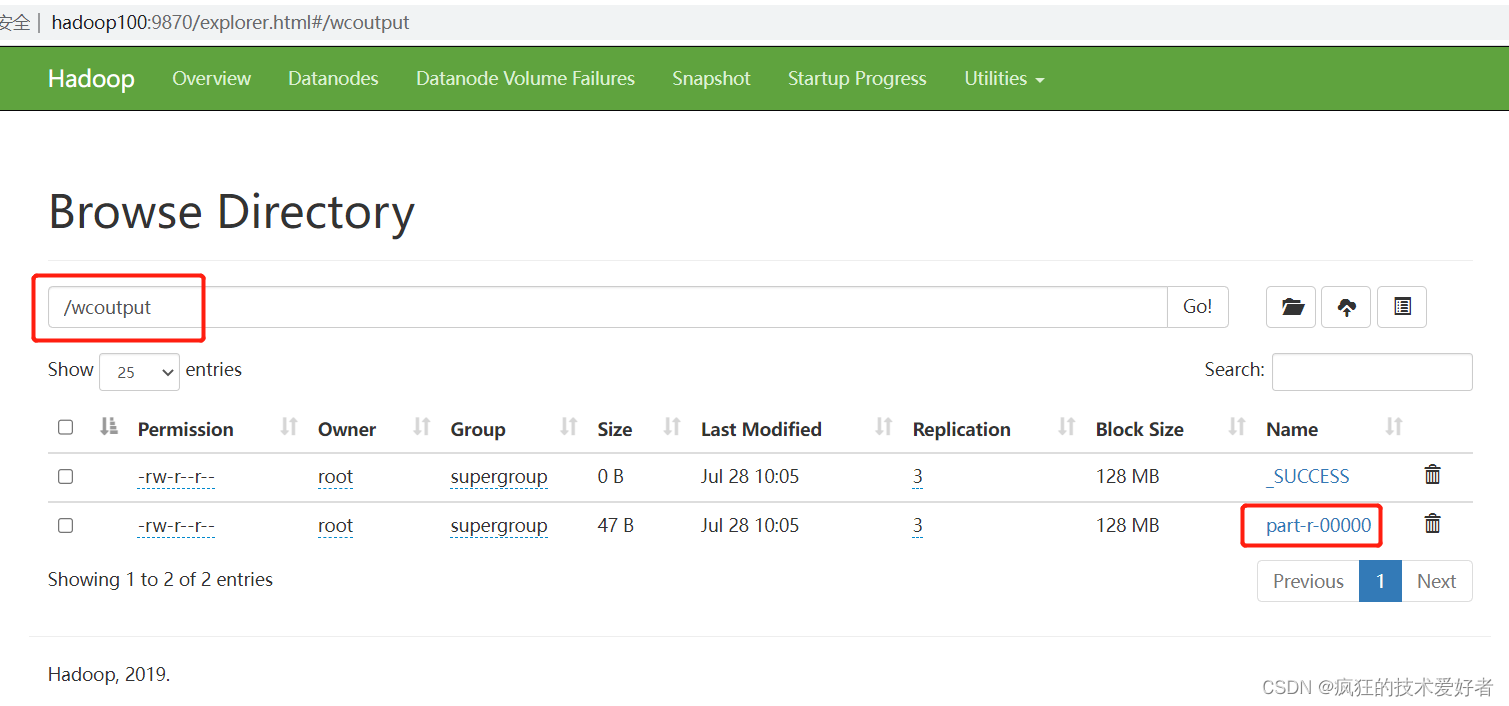Click the table Search input field
The height and width of the screenshot is (706, 1509).
(1371, 371)
